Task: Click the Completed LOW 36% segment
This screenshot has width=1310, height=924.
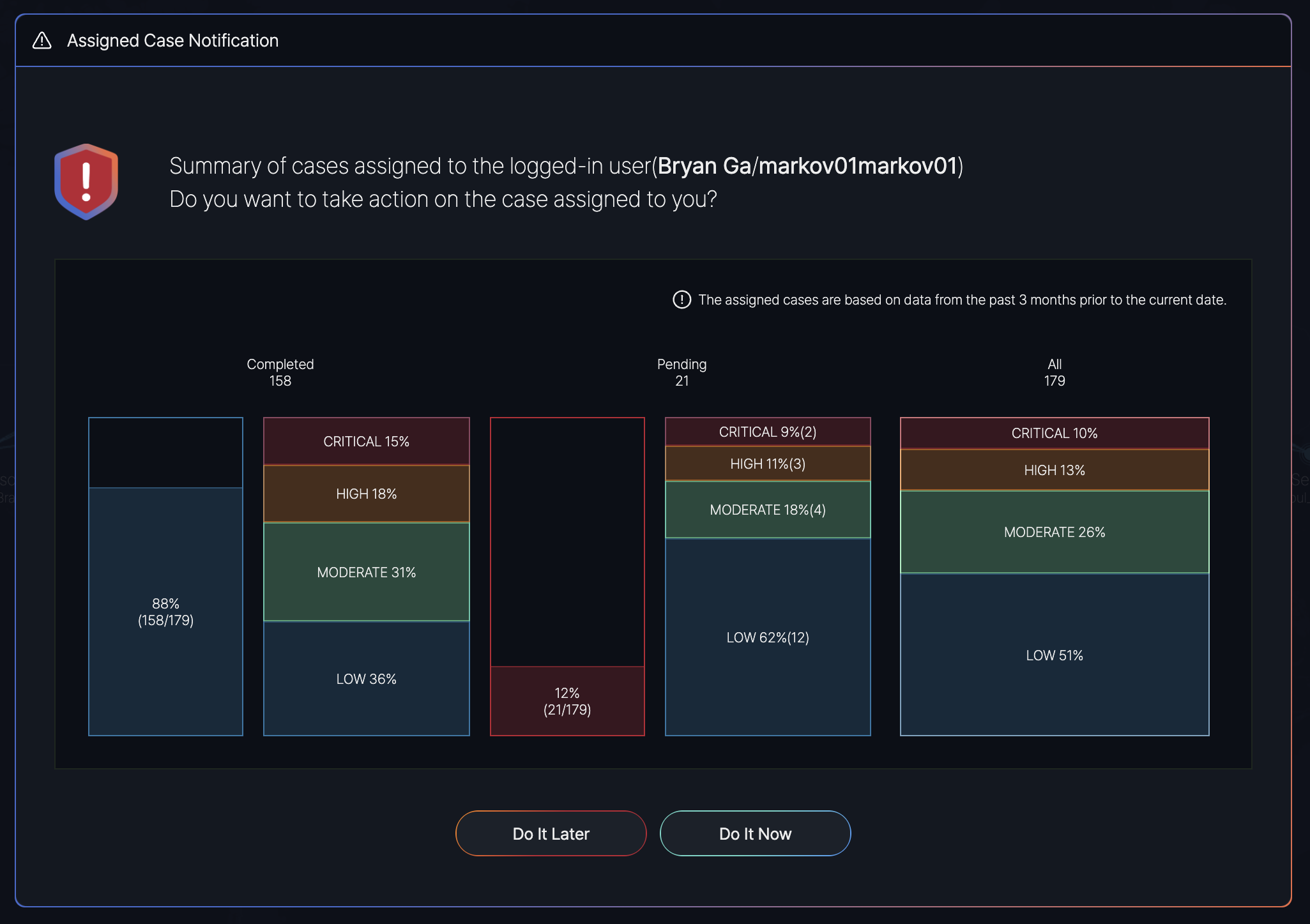Action: click(366, 679)
